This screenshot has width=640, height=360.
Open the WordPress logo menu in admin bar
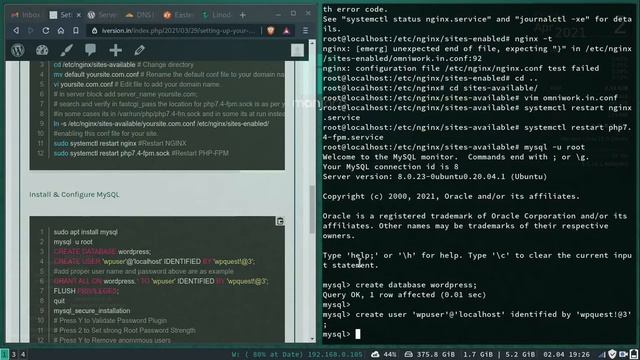pos(18,50)
